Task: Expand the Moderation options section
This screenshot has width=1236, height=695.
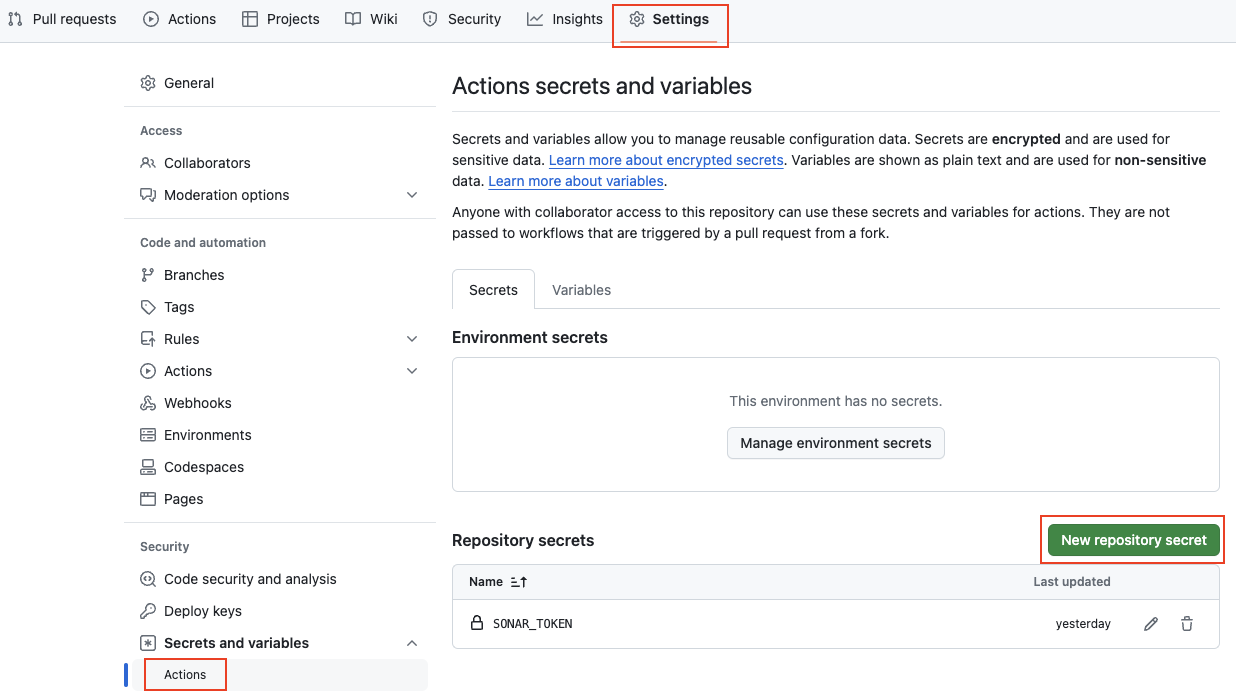Action: [412, 195]
